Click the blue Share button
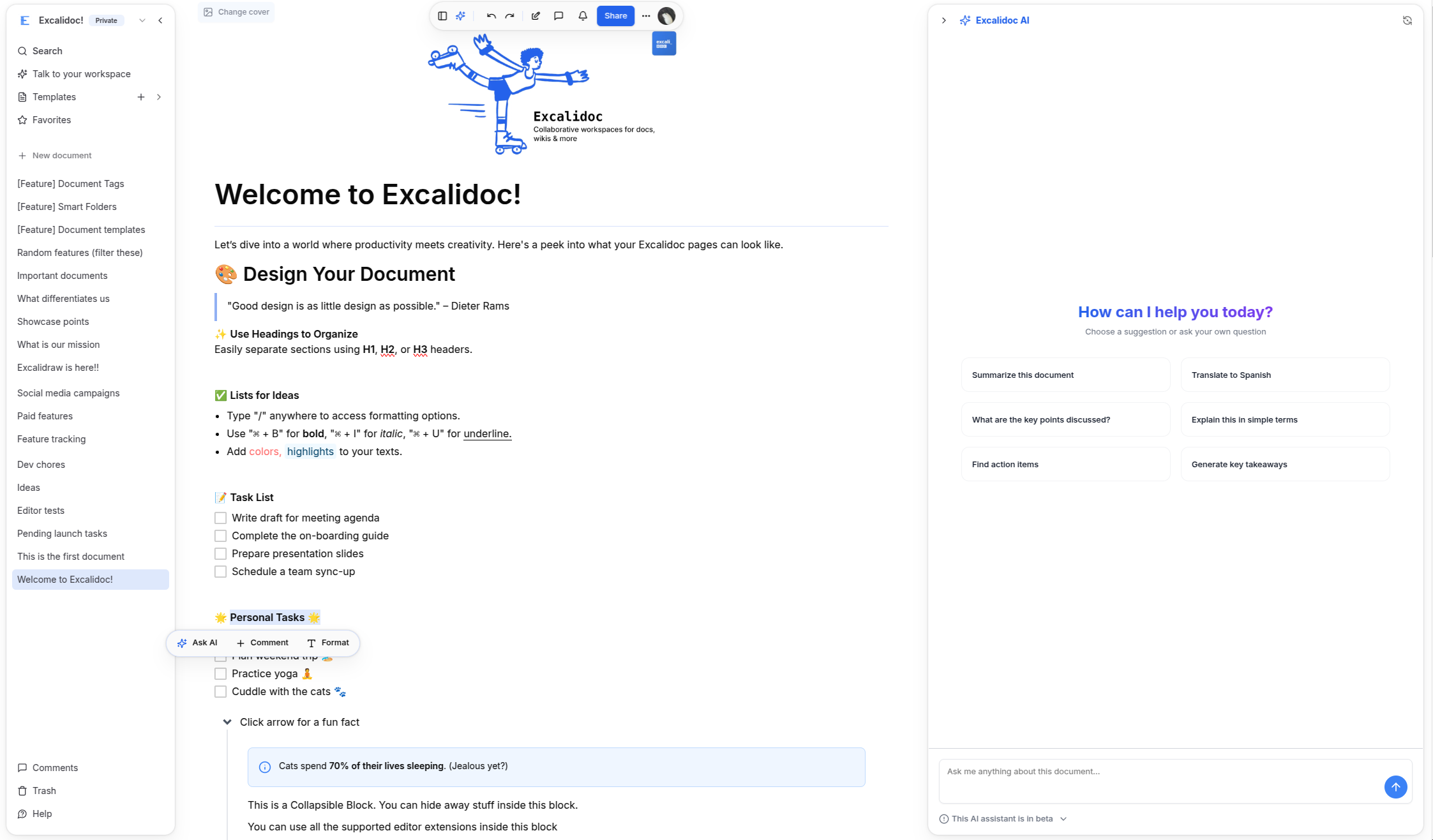1433x840 pixels. (615, 16)
